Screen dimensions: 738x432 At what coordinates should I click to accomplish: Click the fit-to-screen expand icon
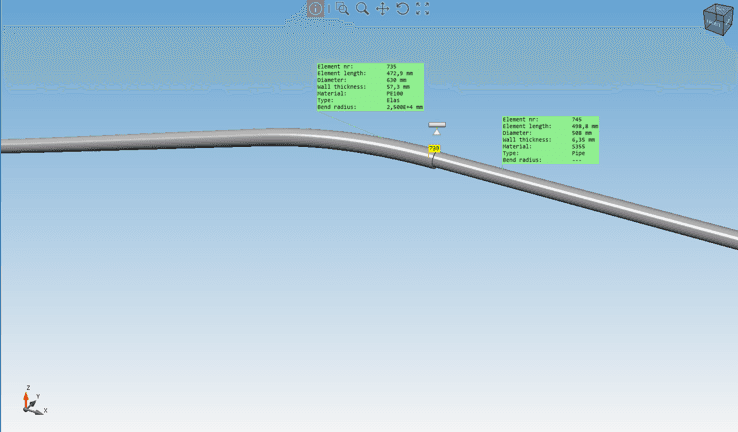point(422,9)
